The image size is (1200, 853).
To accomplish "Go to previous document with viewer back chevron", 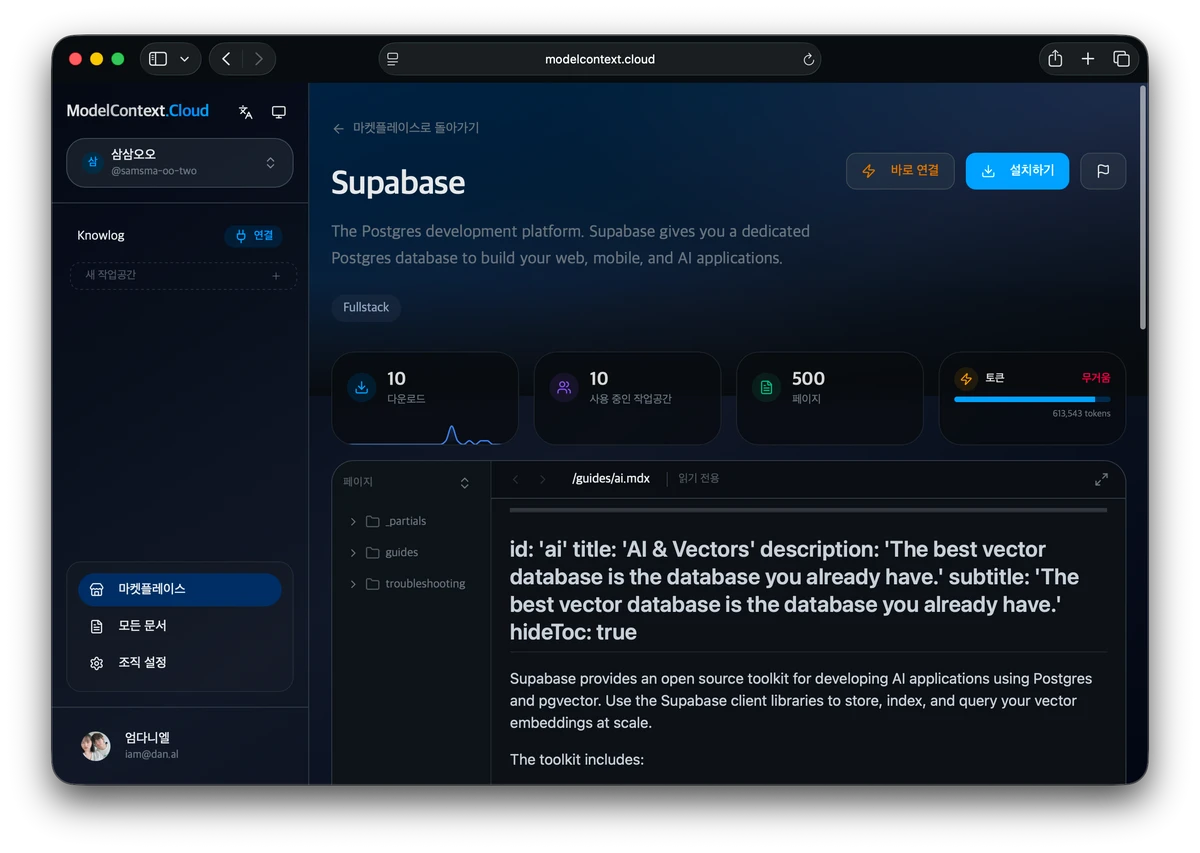I will 516,479.
